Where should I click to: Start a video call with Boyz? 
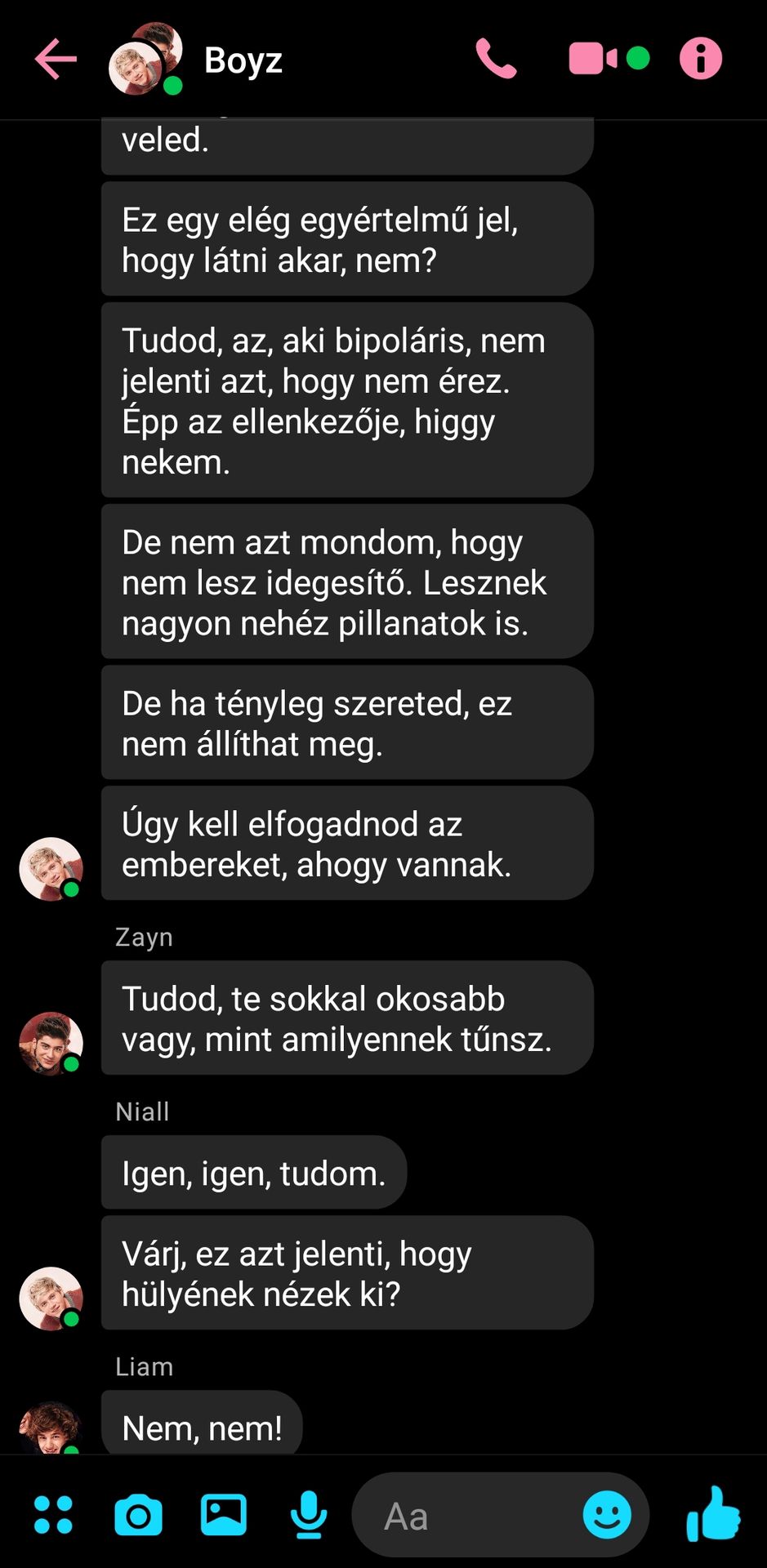(x=593, y=59)
